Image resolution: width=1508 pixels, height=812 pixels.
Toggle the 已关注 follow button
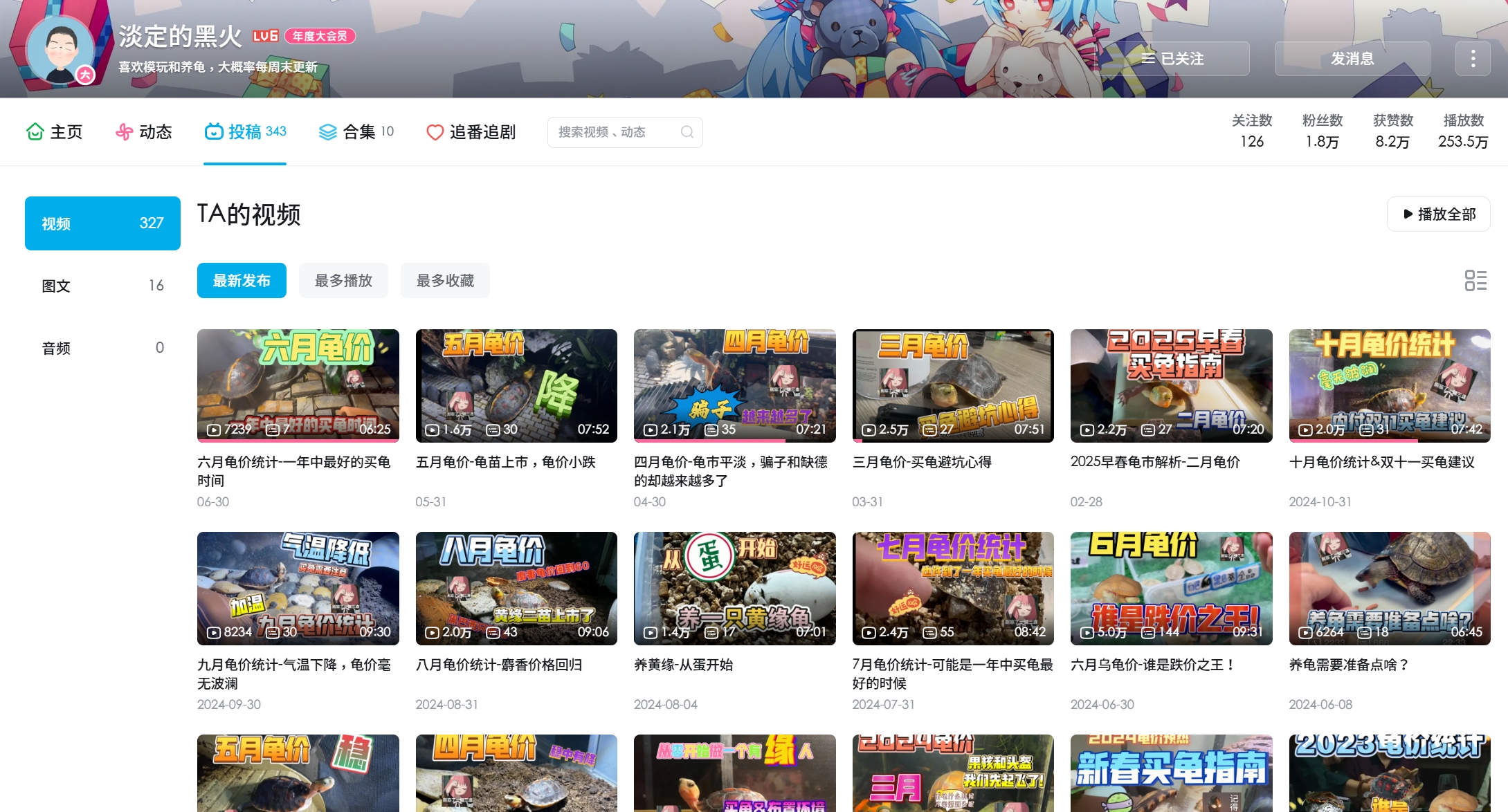(1174, 59)
